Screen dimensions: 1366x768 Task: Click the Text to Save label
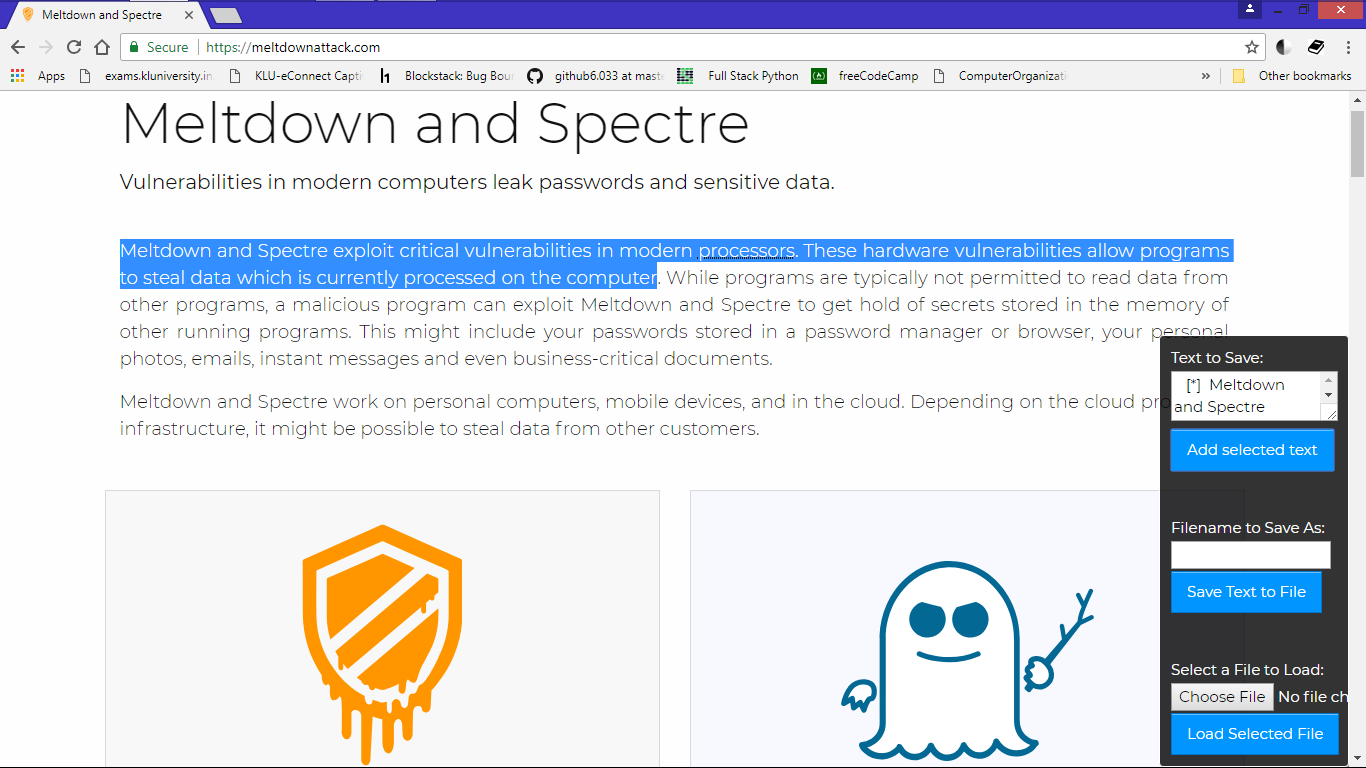[1217, 358]
